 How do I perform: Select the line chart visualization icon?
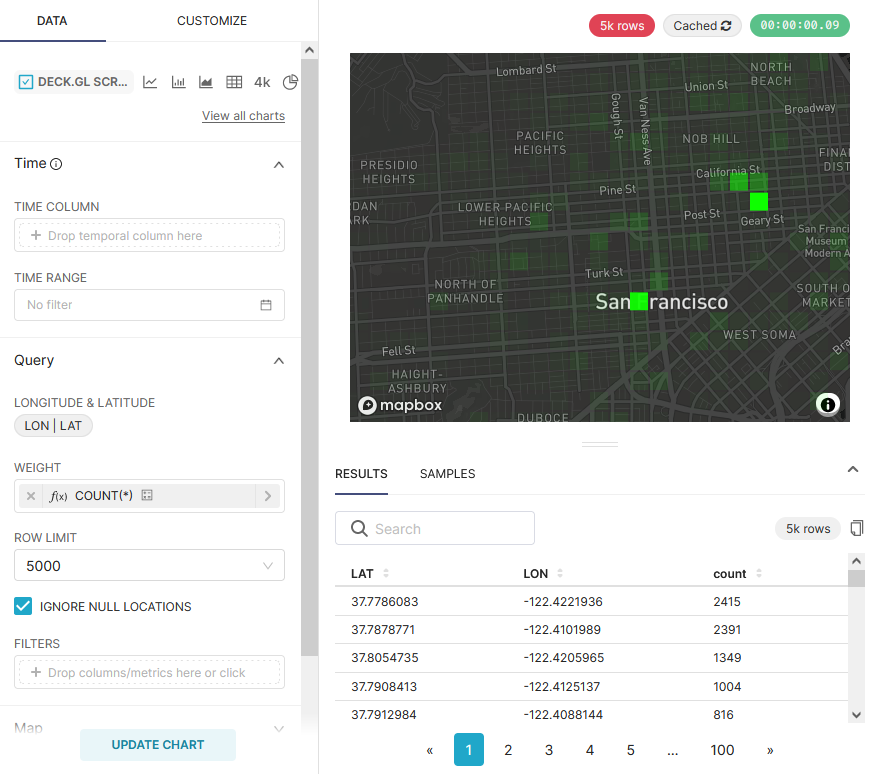coord(150,82)
